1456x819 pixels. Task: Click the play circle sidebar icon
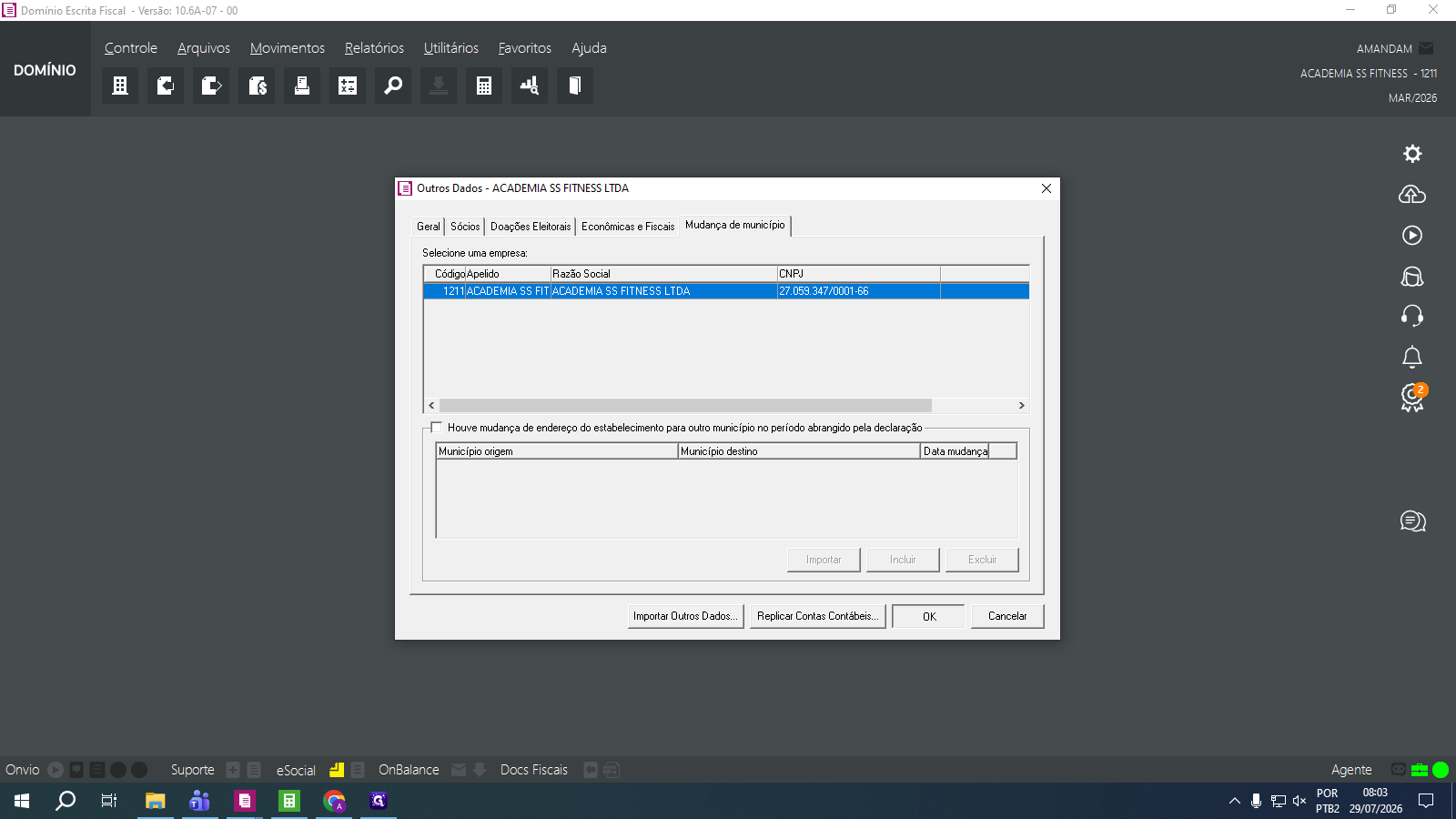coord(1412,236)
